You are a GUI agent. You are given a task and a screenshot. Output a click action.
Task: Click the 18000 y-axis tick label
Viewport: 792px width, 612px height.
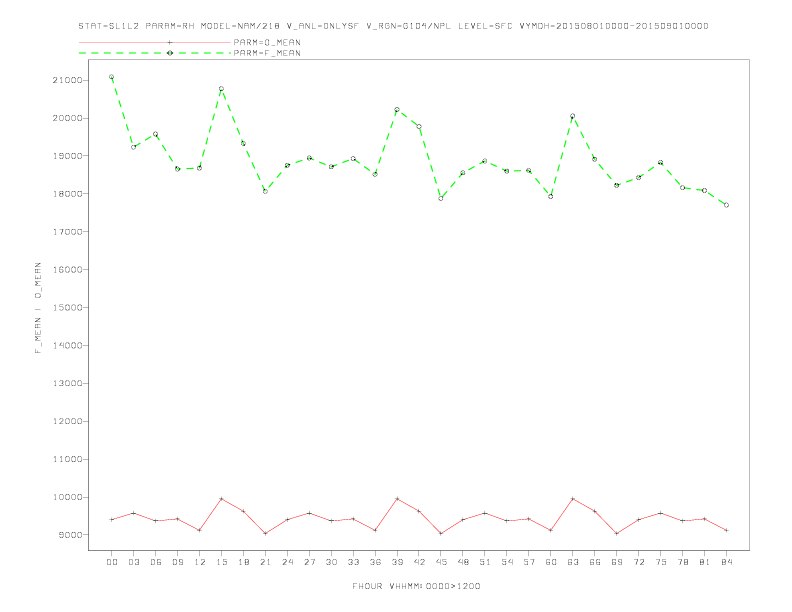tap(67, 194)
